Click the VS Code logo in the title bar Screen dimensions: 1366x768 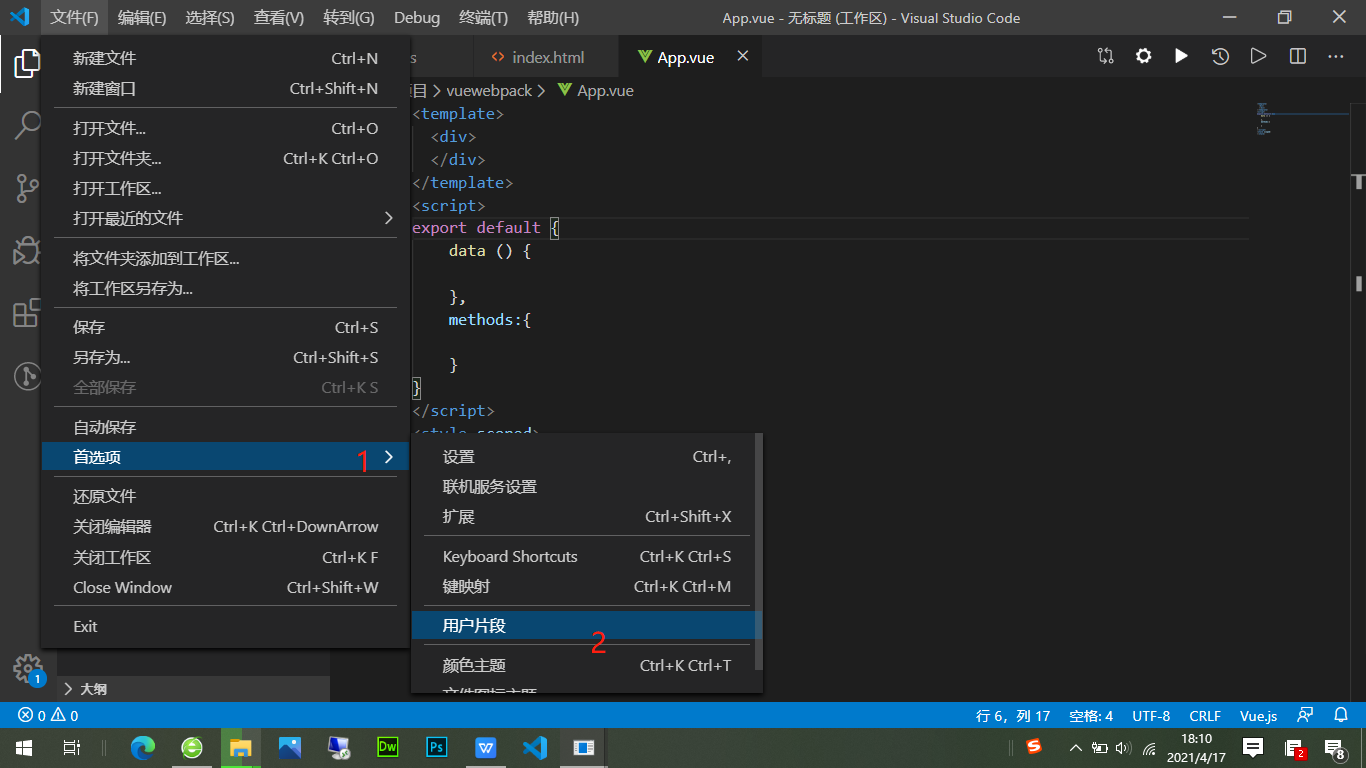coord(19,17)
